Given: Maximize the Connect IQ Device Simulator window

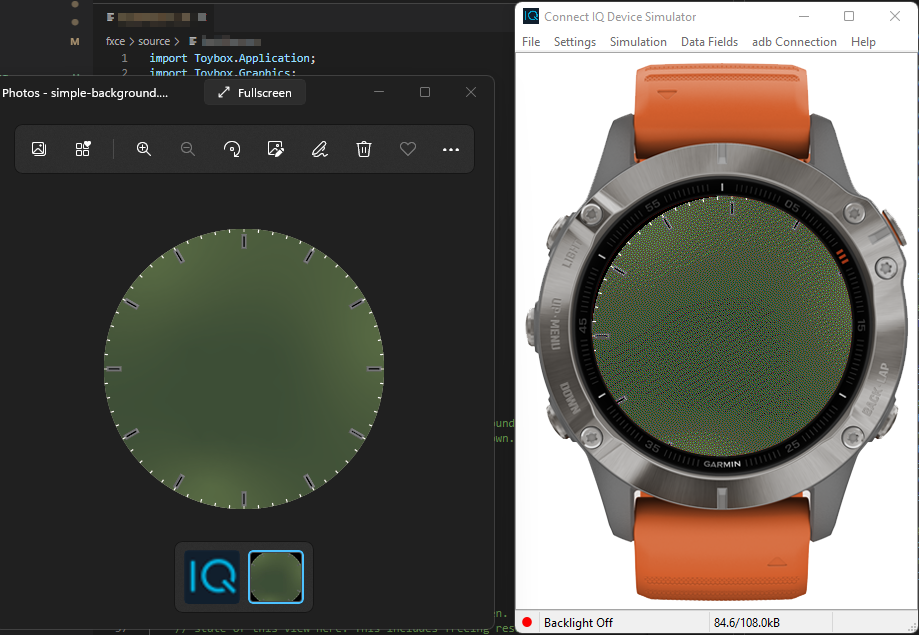Looking at the screenshot, I should pos(849,16).
